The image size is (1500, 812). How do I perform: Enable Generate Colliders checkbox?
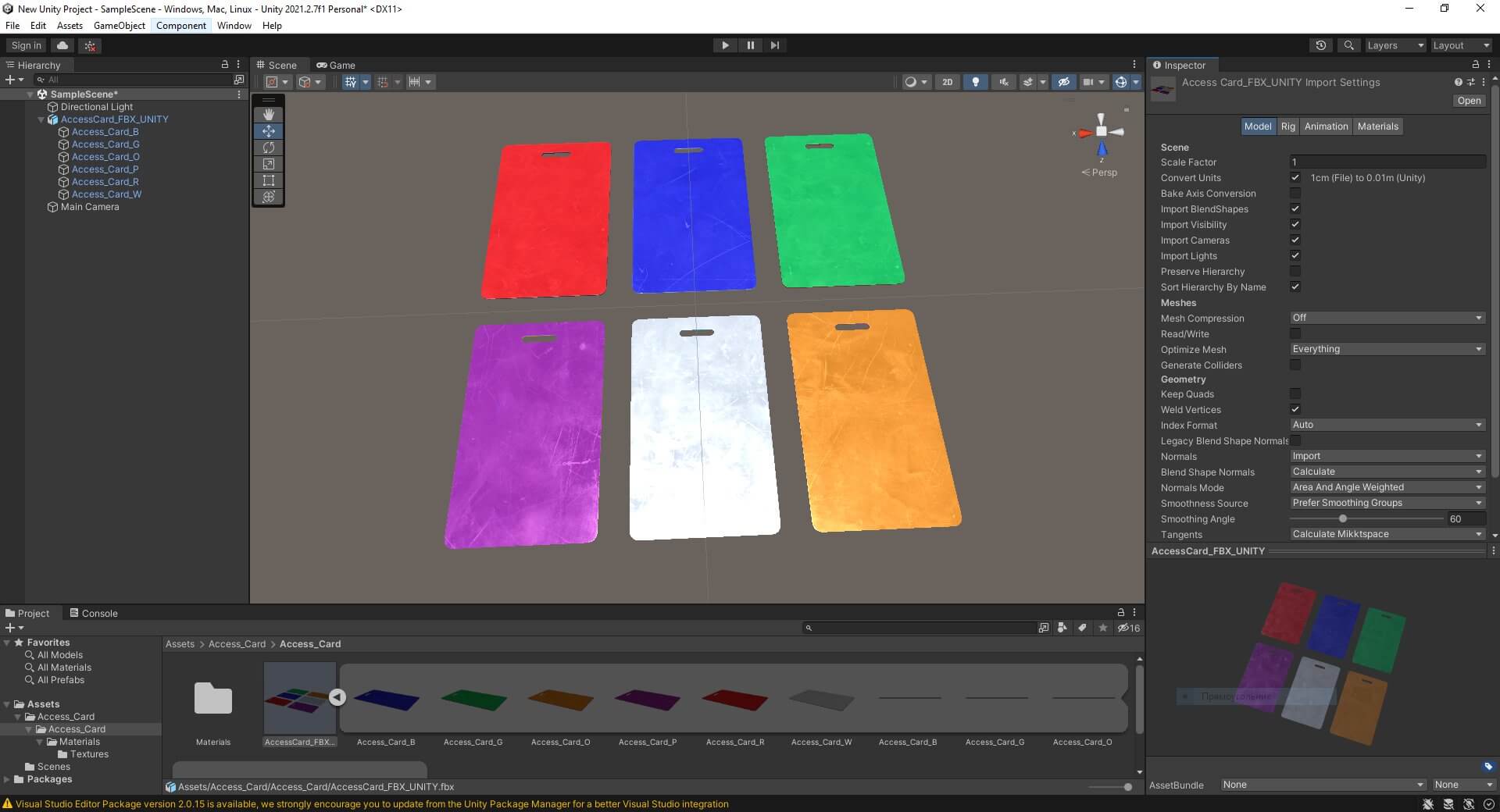[1295, 365]
